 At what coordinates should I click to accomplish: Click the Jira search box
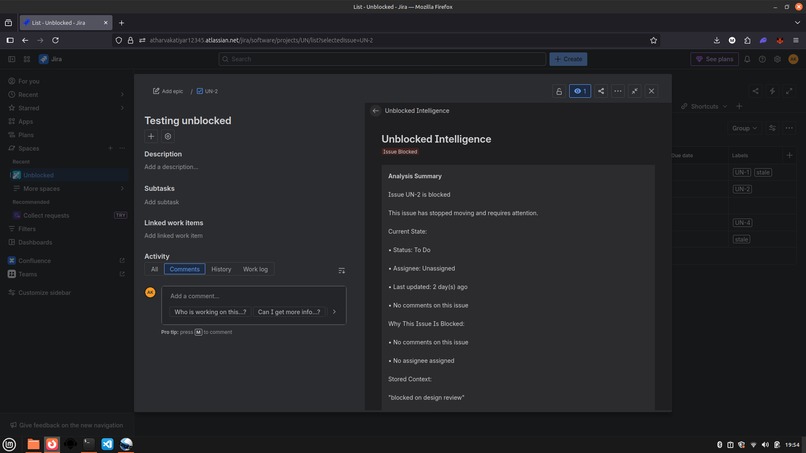click(x=382, y=59)
